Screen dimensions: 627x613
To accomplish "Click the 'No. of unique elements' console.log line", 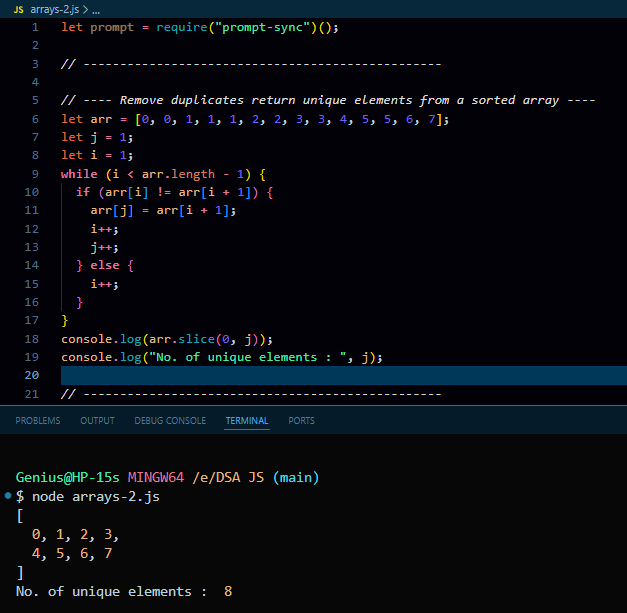I will [x=222, y=357].
